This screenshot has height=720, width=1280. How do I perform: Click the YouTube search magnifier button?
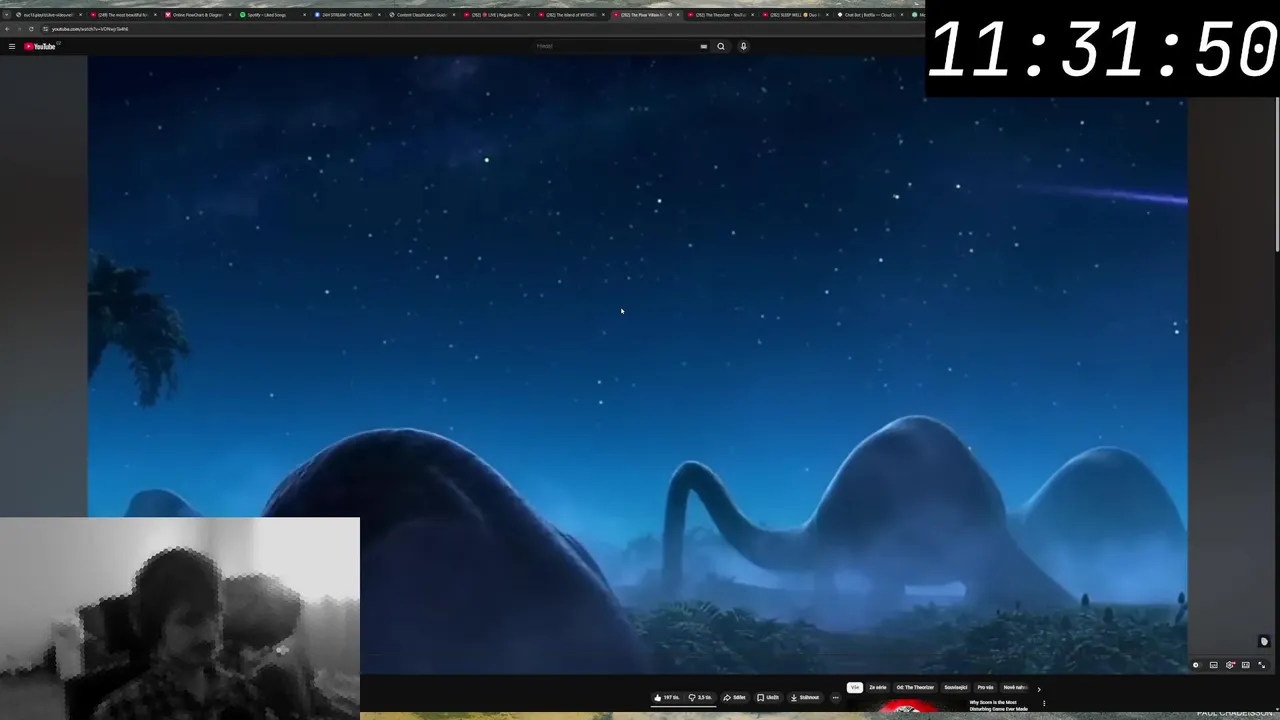[x=720, y=46]
